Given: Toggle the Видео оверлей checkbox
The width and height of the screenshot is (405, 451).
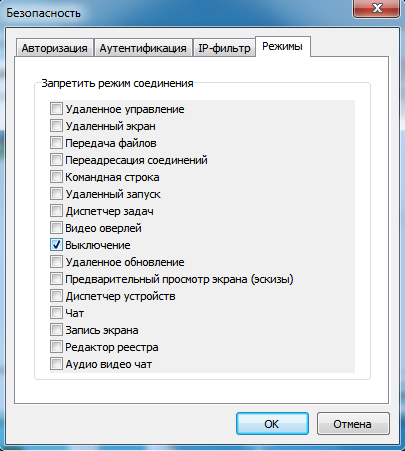Looking at the screenshot, I should pyautogui.click(x=56, y=228).
